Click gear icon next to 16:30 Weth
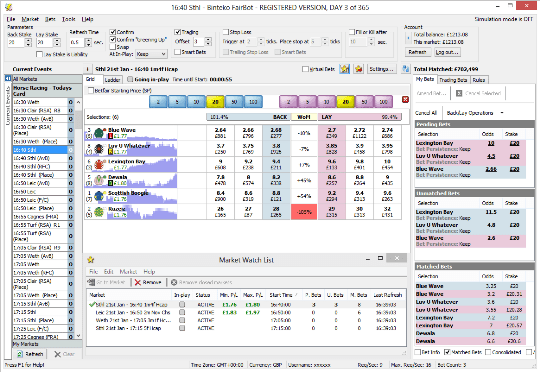 [71, 102]
